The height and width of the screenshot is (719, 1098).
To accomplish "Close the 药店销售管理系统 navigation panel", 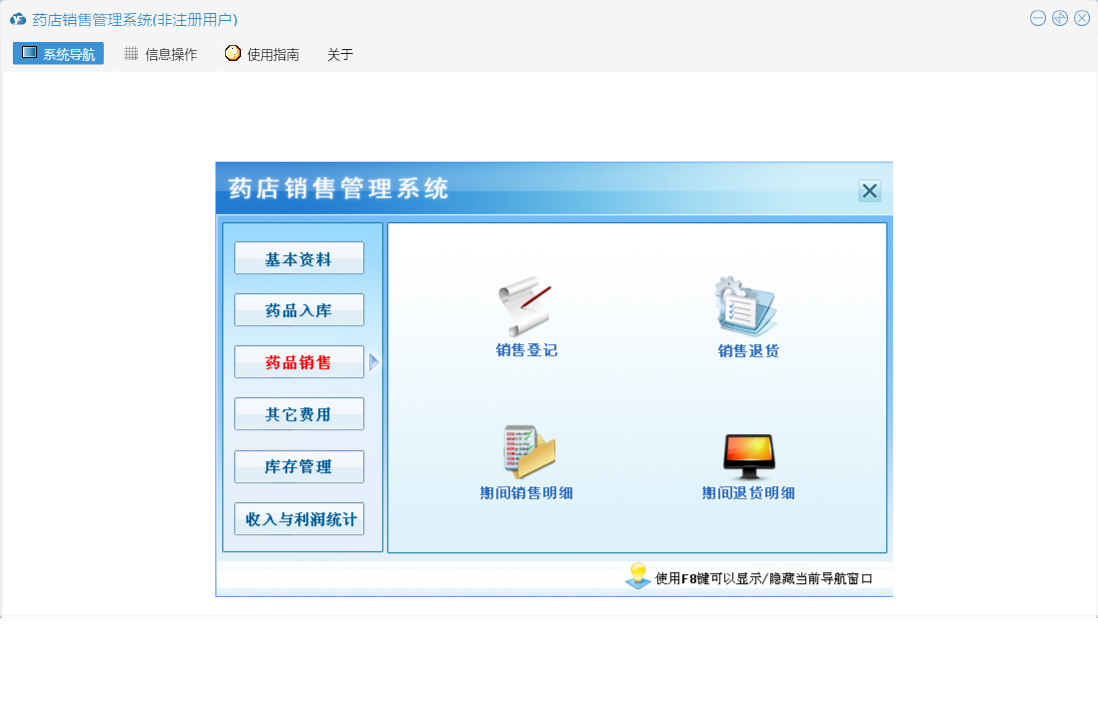I will tap(870, 190).
